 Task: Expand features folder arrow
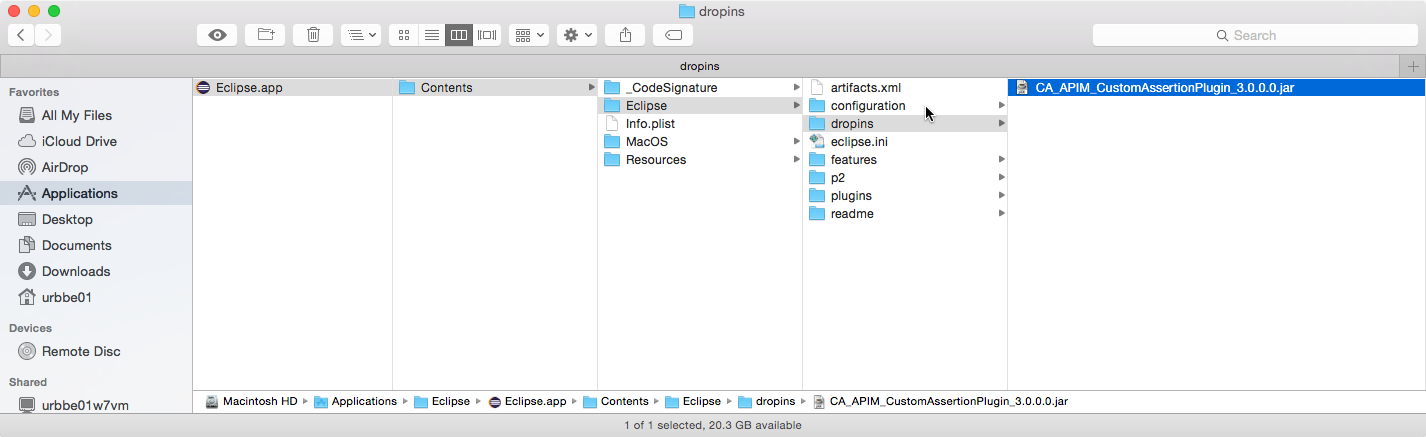(x=1001, y=159)
